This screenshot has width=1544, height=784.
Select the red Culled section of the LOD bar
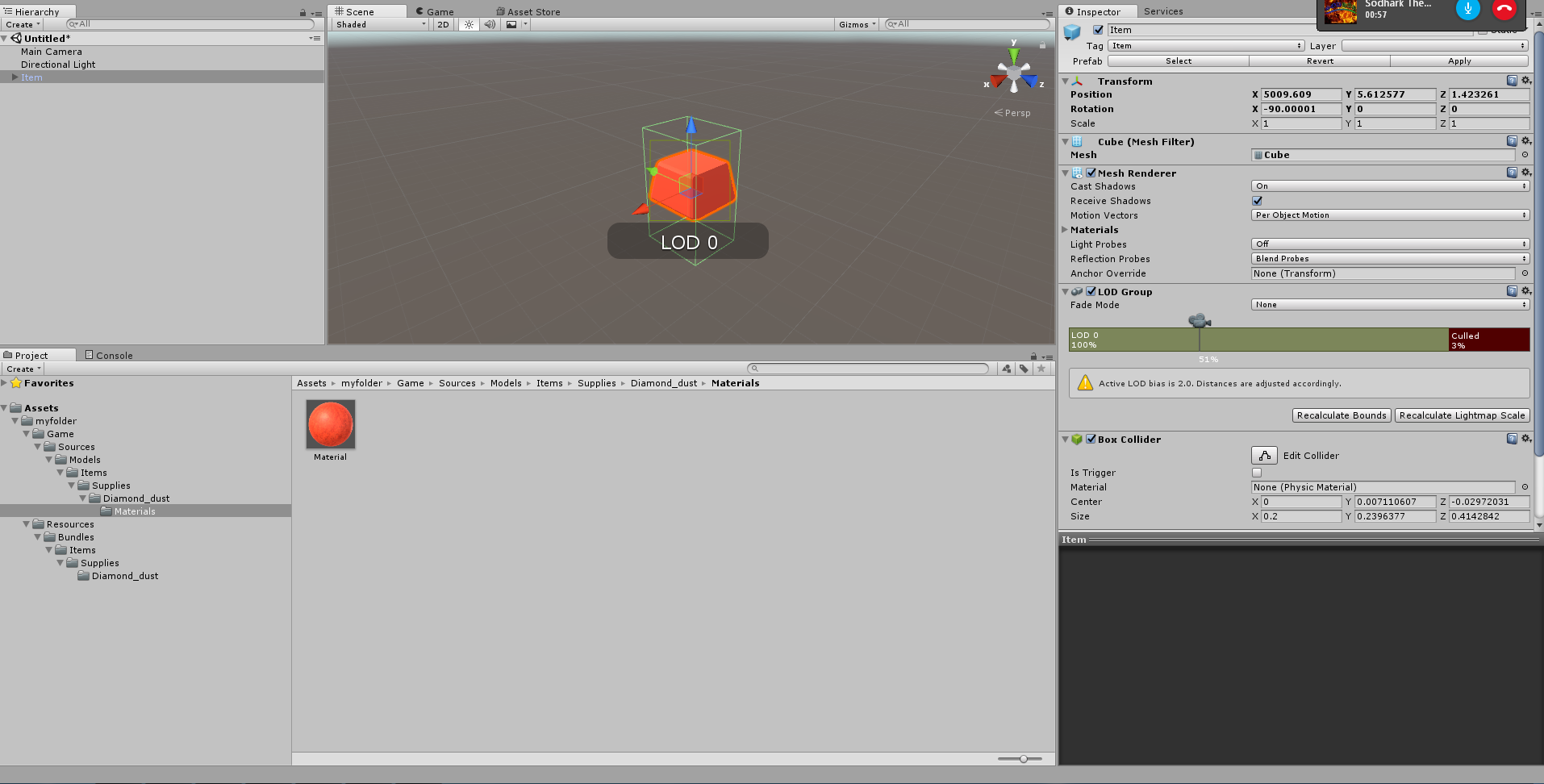tap(1488, 340)
